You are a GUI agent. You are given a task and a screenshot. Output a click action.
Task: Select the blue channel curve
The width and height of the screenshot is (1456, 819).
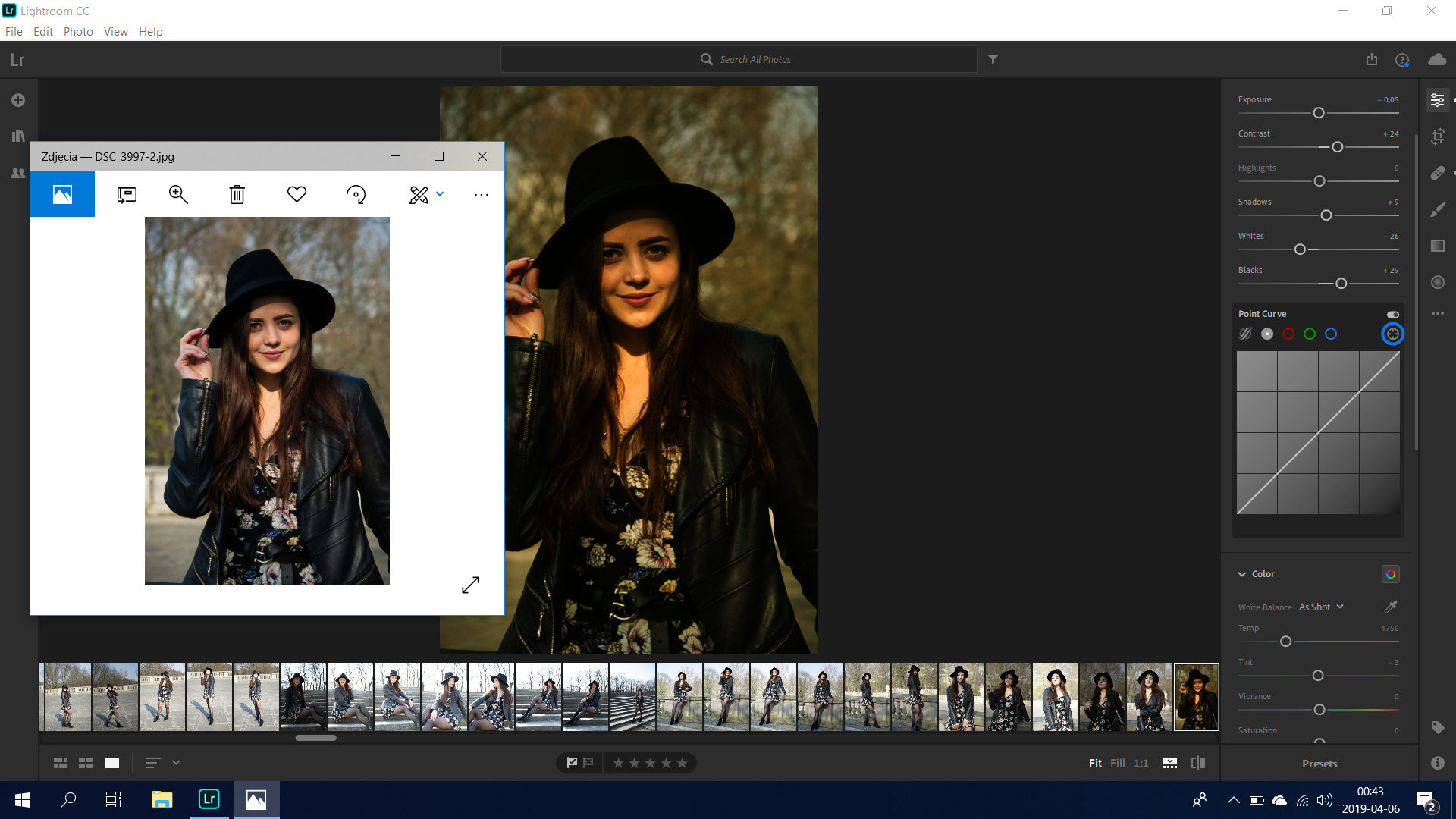[1331, 334]
